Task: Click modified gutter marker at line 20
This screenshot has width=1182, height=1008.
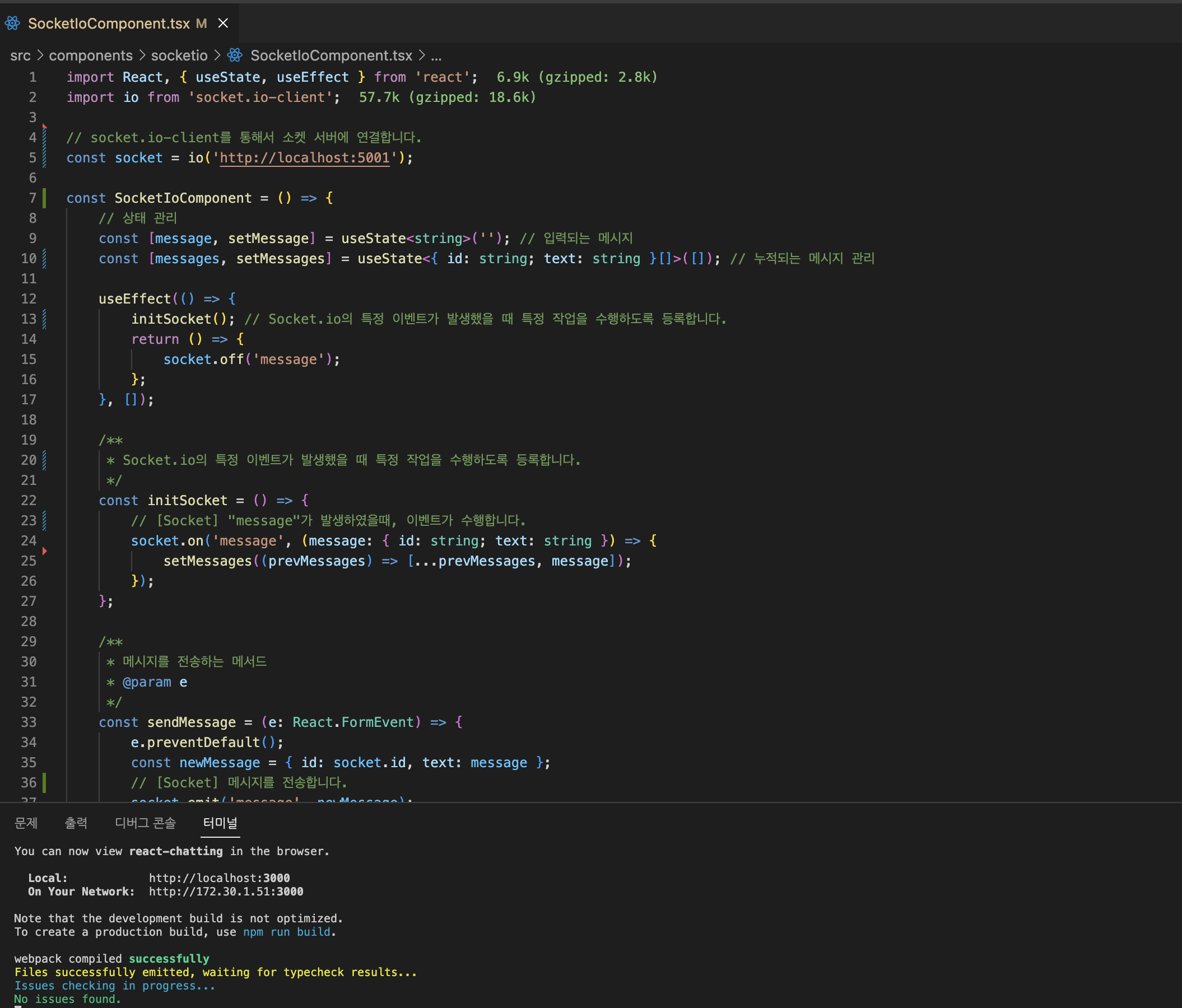Action: coord(44,460)
